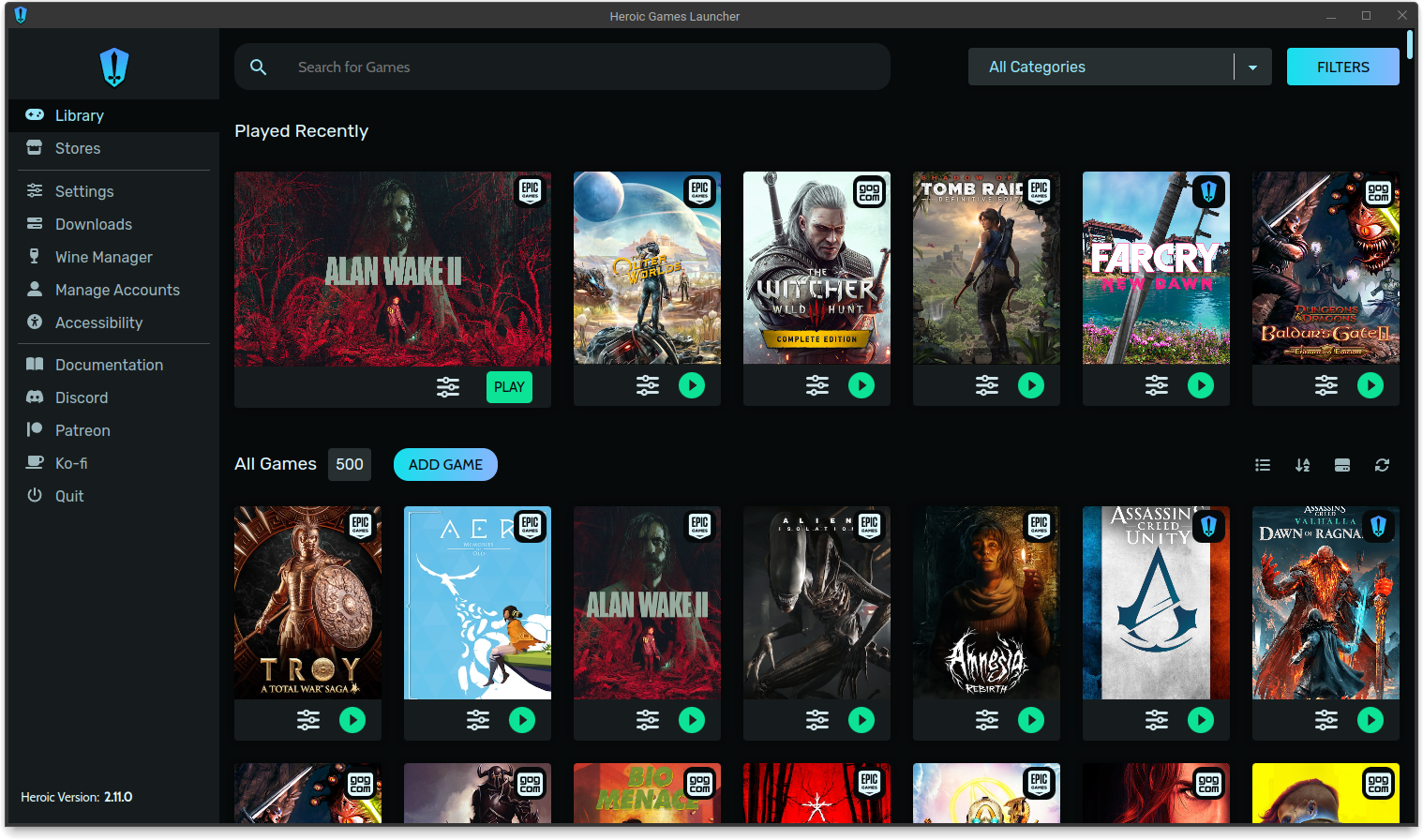This screenshot has height=840, width=1423.
Task: Refresh the games library list
Action: [x=1382, y=464]
